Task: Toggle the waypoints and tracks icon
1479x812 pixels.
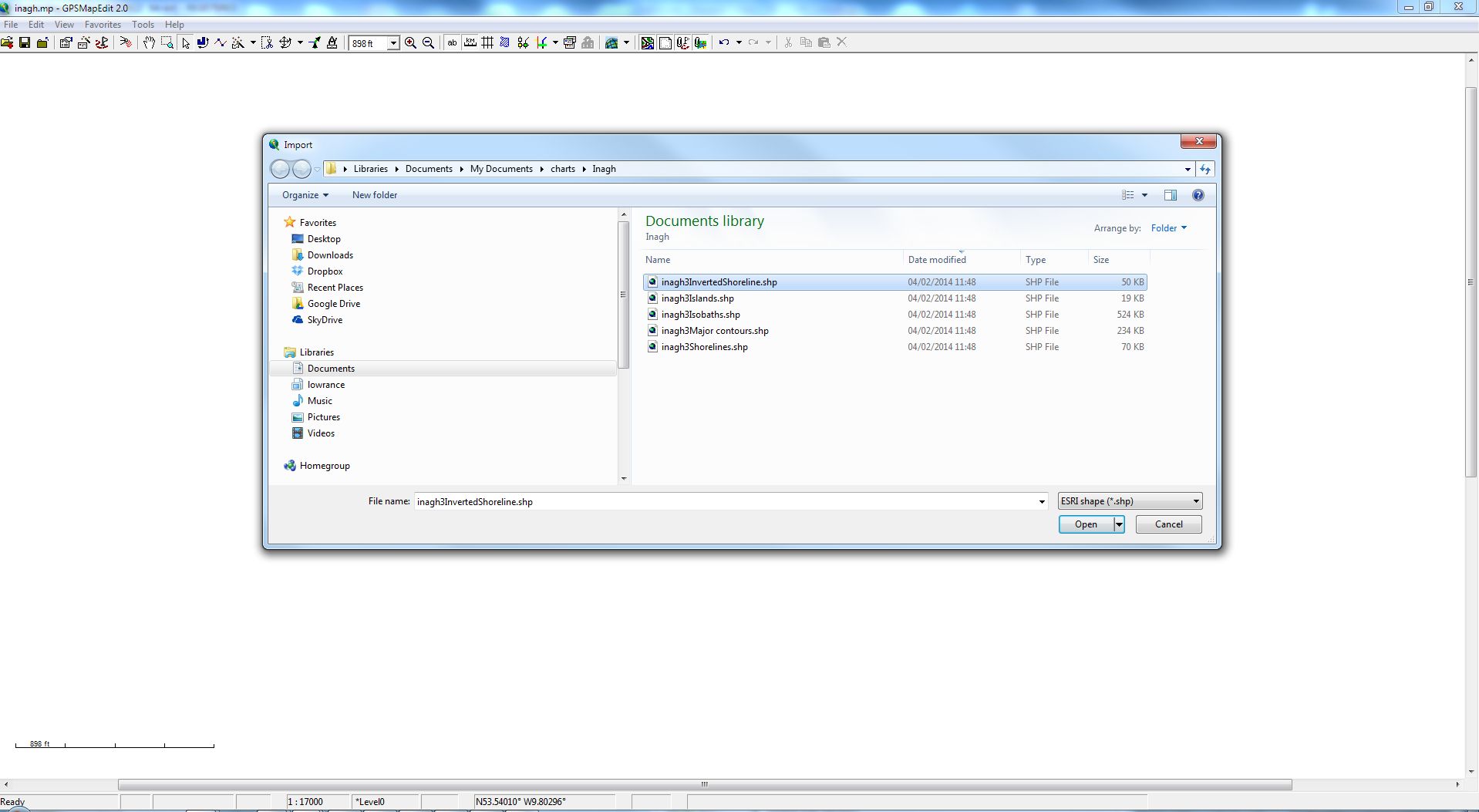Action: tap(682, 42)
